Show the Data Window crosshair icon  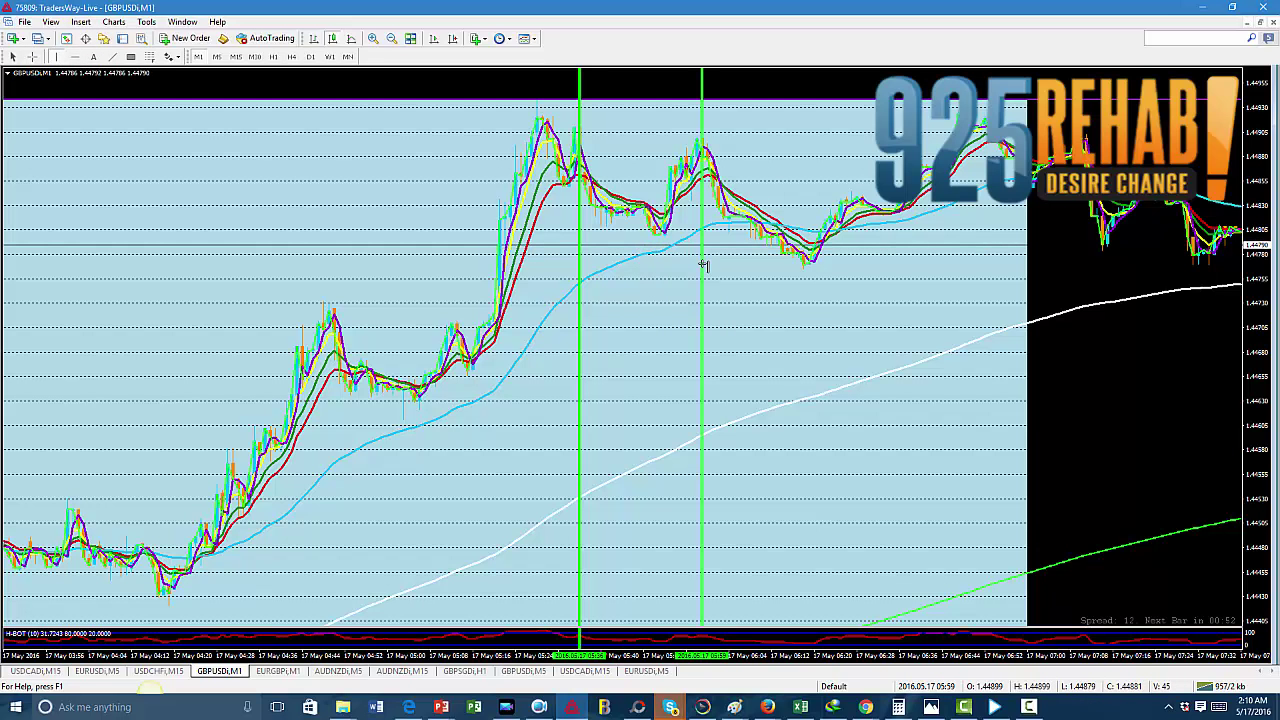86,39
